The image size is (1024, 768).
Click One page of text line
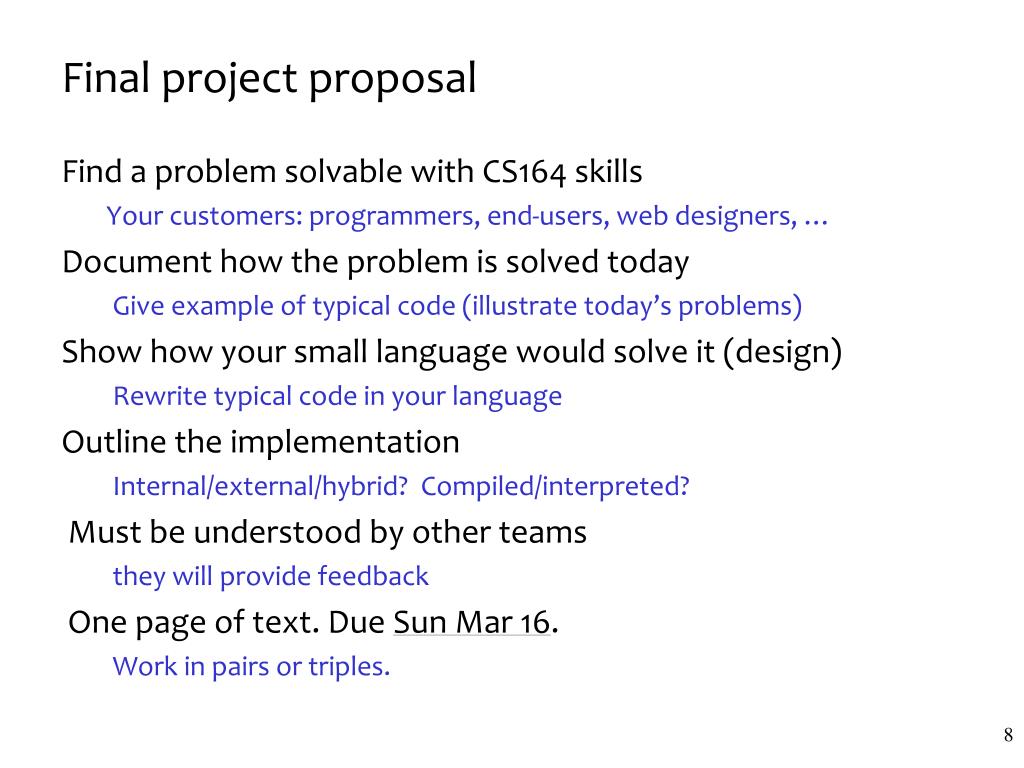click(x=313, y=622)
